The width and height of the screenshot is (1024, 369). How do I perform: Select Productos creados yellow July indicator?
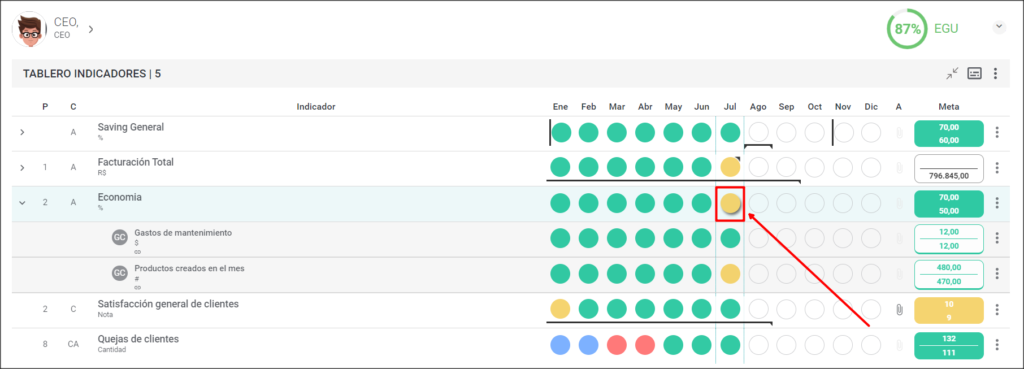(730, 273)
